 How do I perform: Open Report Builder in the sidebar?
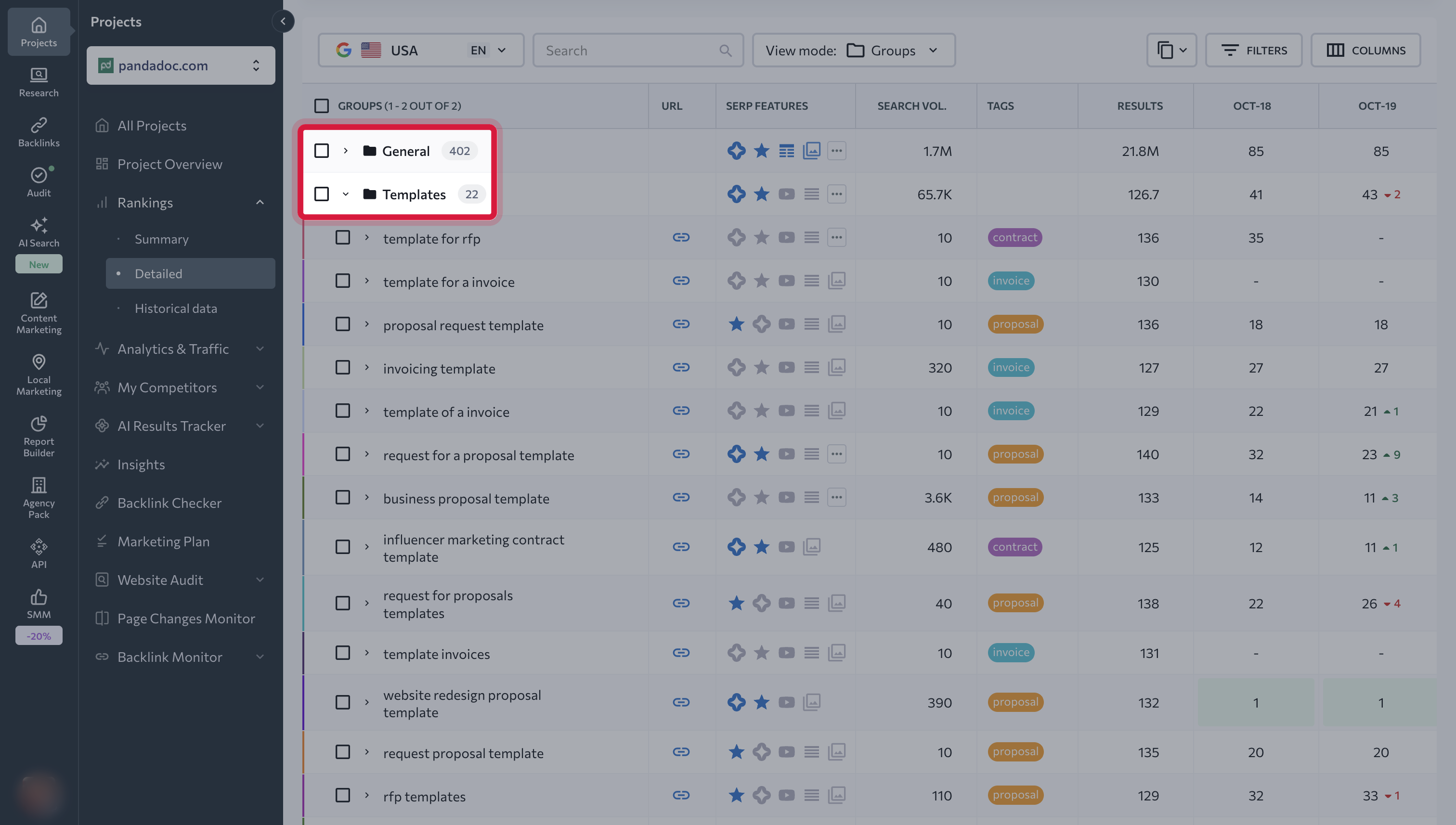click(x=39, y=436)
